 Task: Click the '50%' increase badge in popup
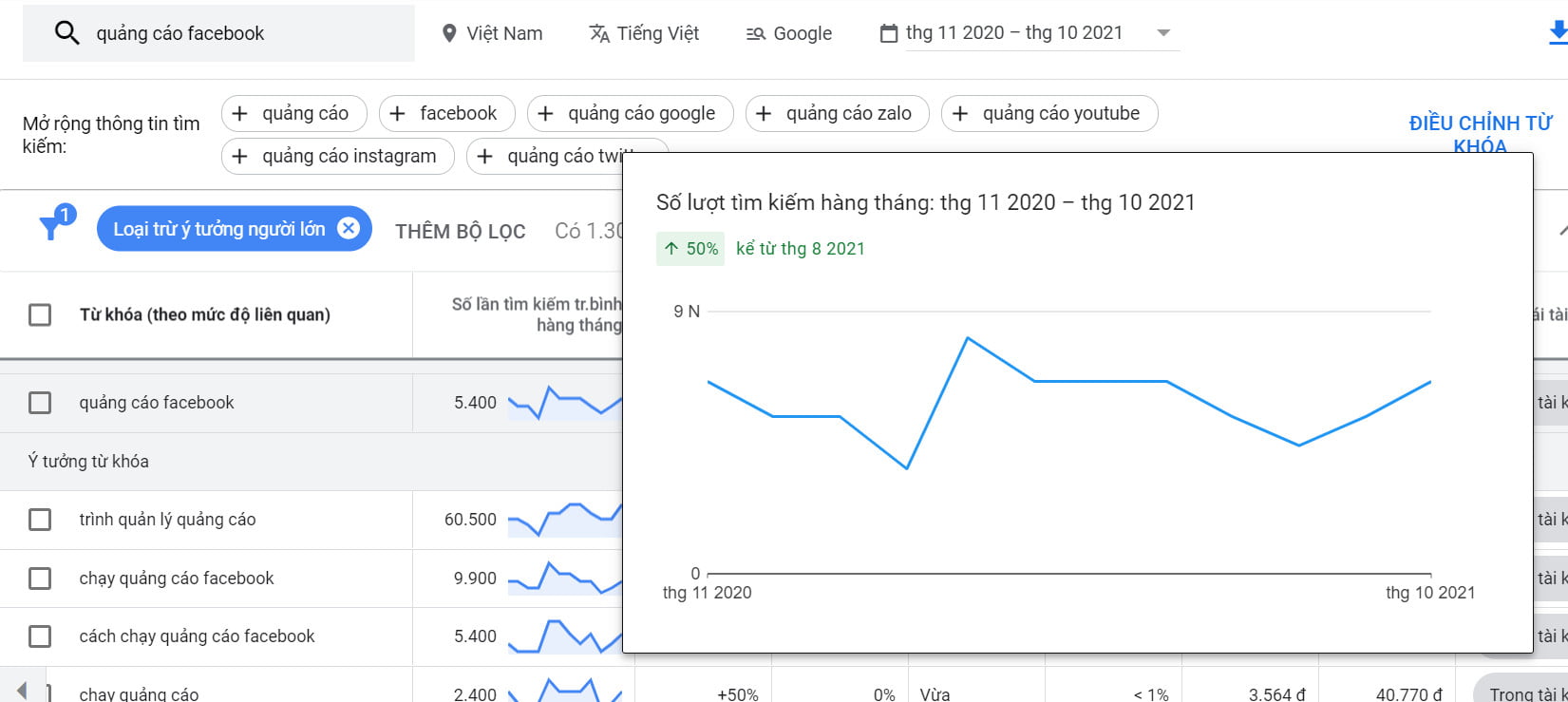tap(690, 249)
